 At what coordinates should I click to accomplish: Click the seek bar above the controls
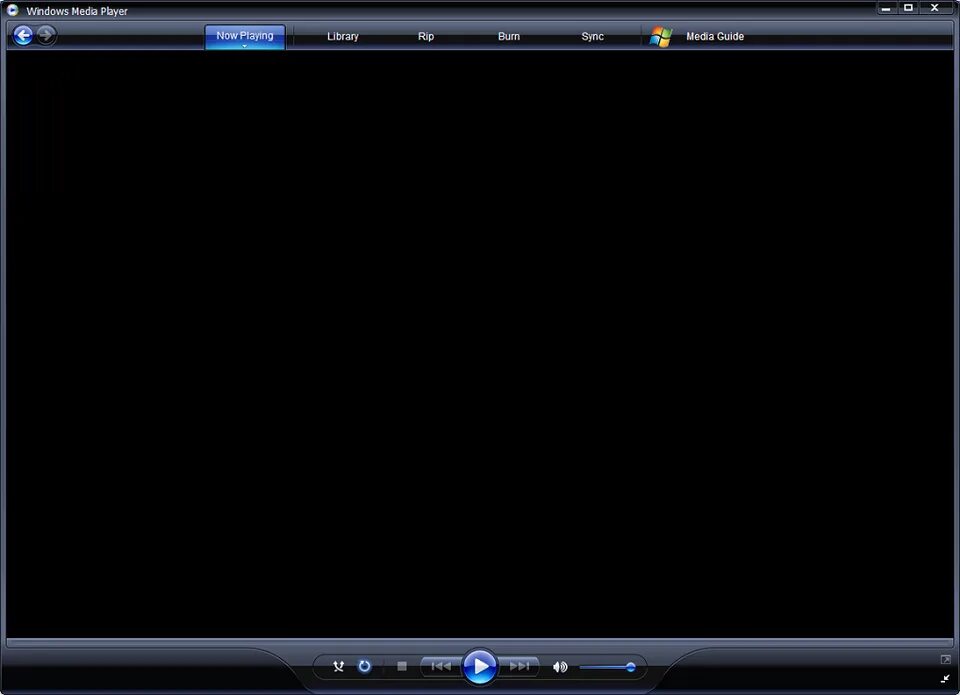(x=480, y=642)
